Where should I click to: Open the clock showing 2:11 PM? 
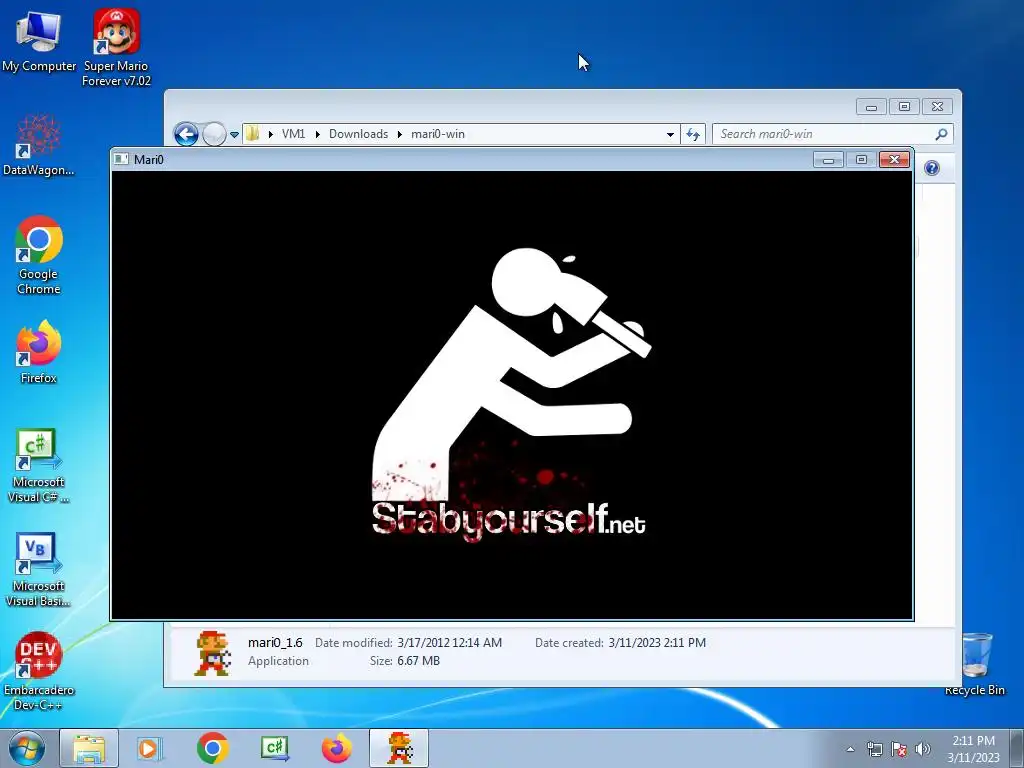(973, 749)
